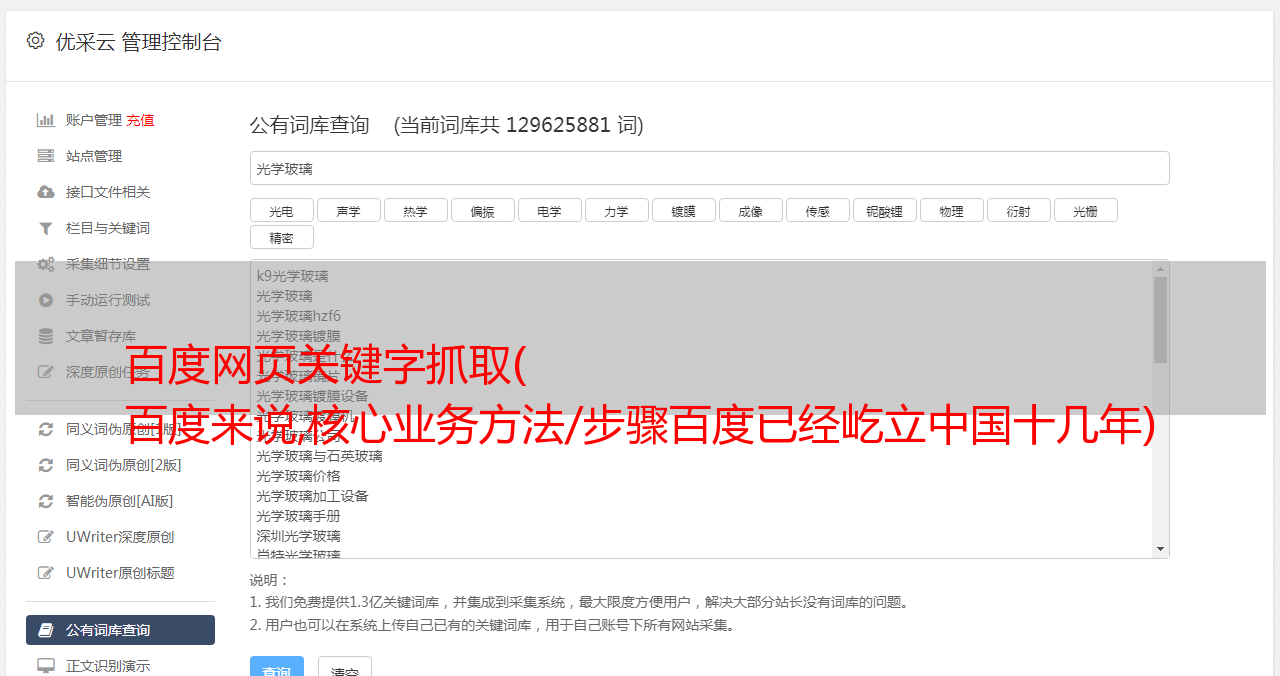The image size is (1280, 676).
Task: Click the 成像 tag button
Action: coord(750,210)
